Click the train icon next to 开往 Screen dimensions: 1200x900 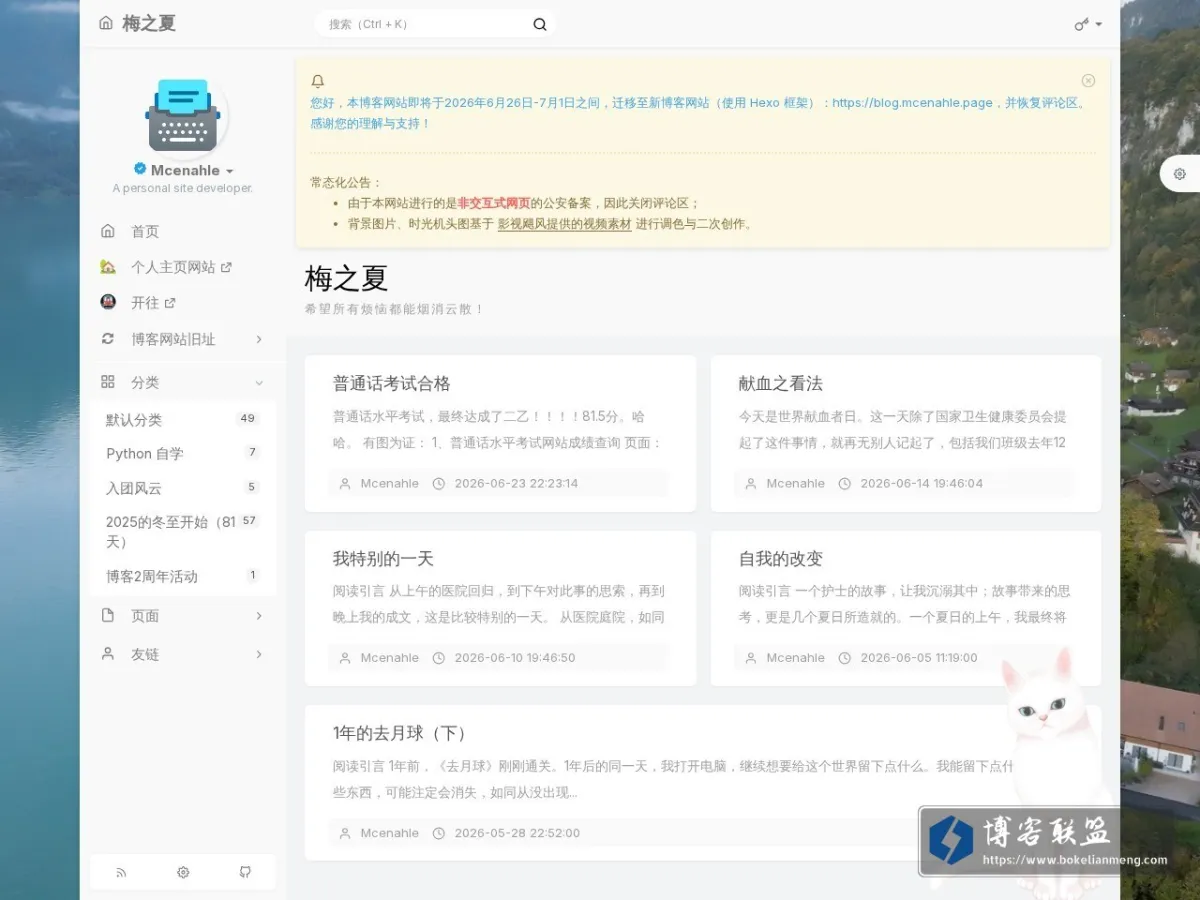point(108,302)
